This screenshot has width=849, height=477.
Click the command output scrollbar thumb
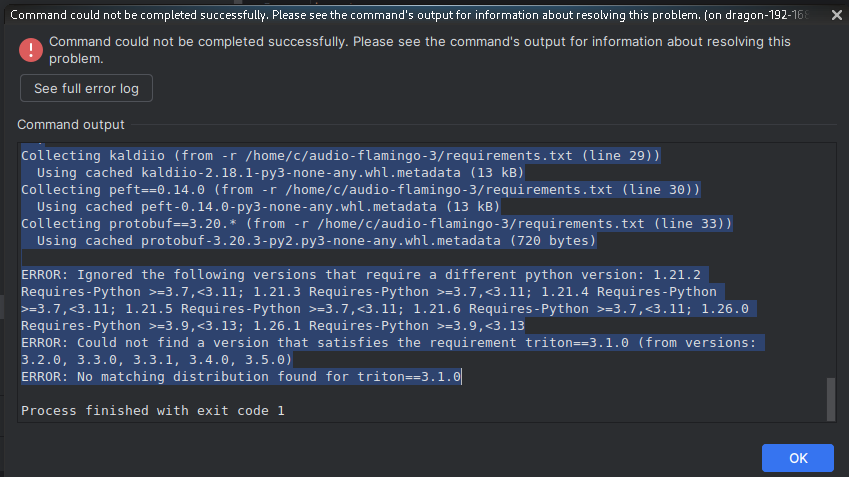pos(830,399)
